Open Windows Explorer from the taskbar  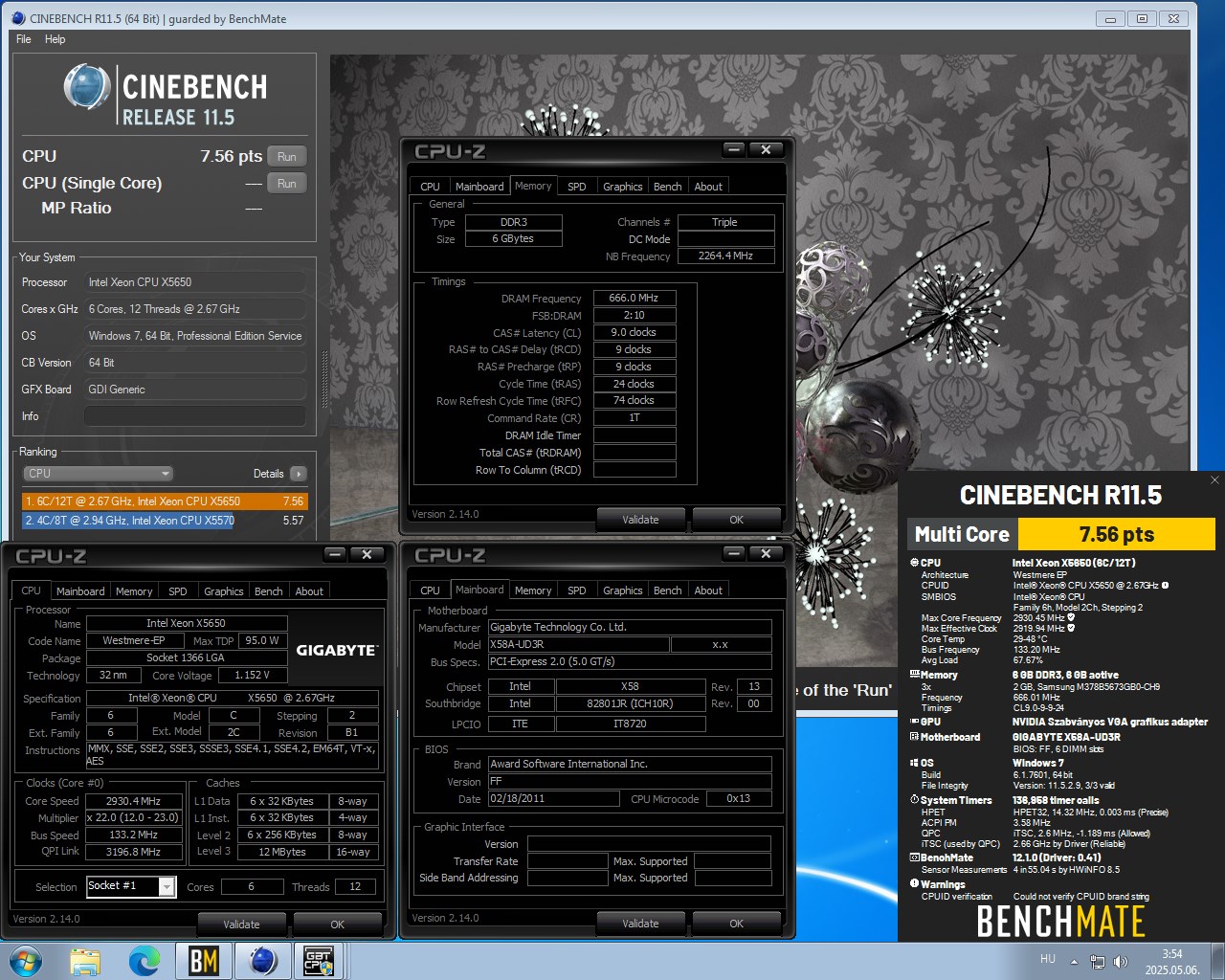coord(85,961)
